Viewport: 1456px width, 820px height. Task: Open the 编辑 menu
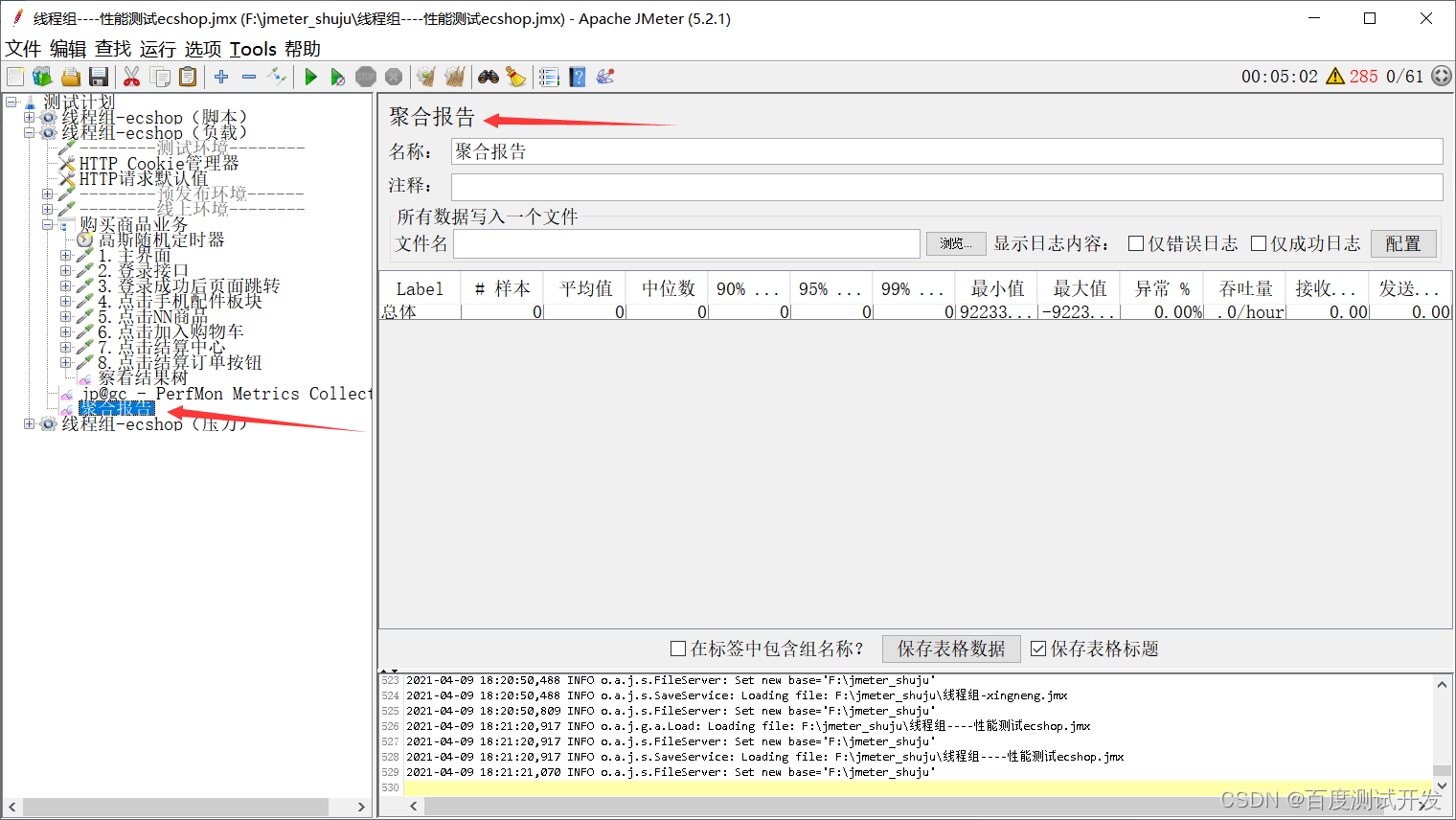(68, 49)
